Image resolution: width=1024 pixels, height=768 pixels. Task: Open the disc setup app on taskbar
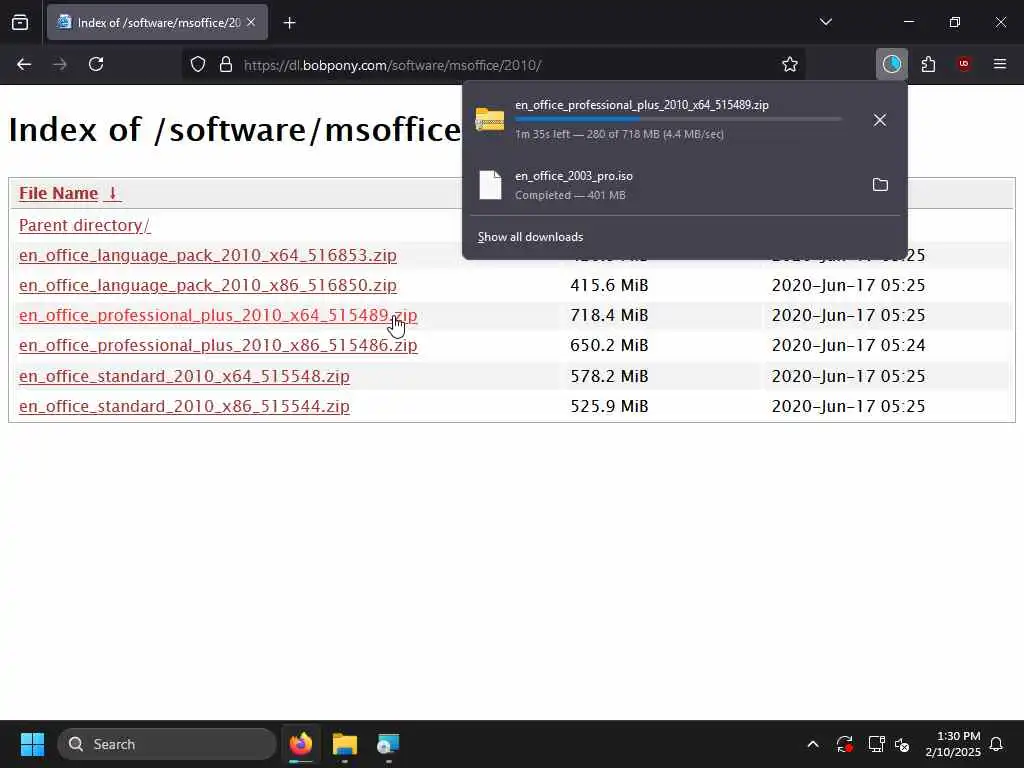(388, 744)
